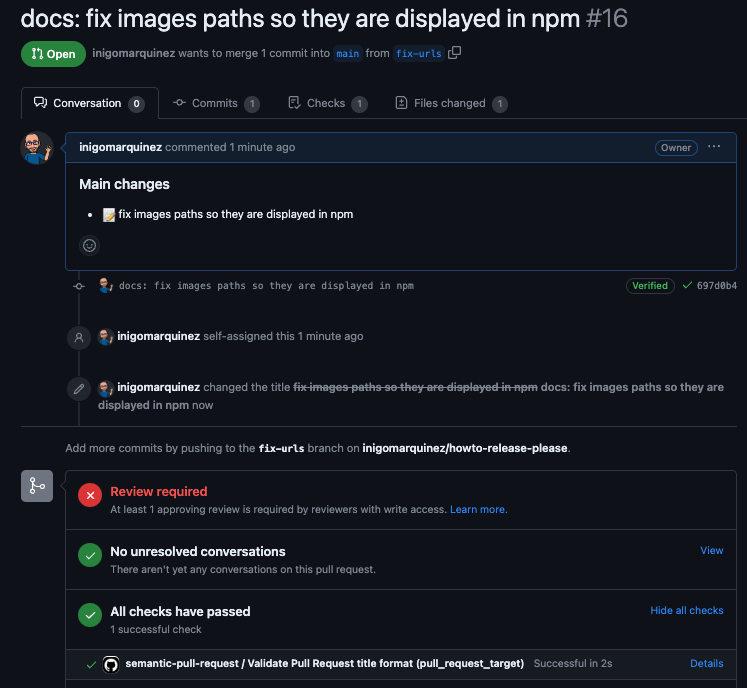
Task: Switch to the Commits tab
Action: click(x=216, y=103)
